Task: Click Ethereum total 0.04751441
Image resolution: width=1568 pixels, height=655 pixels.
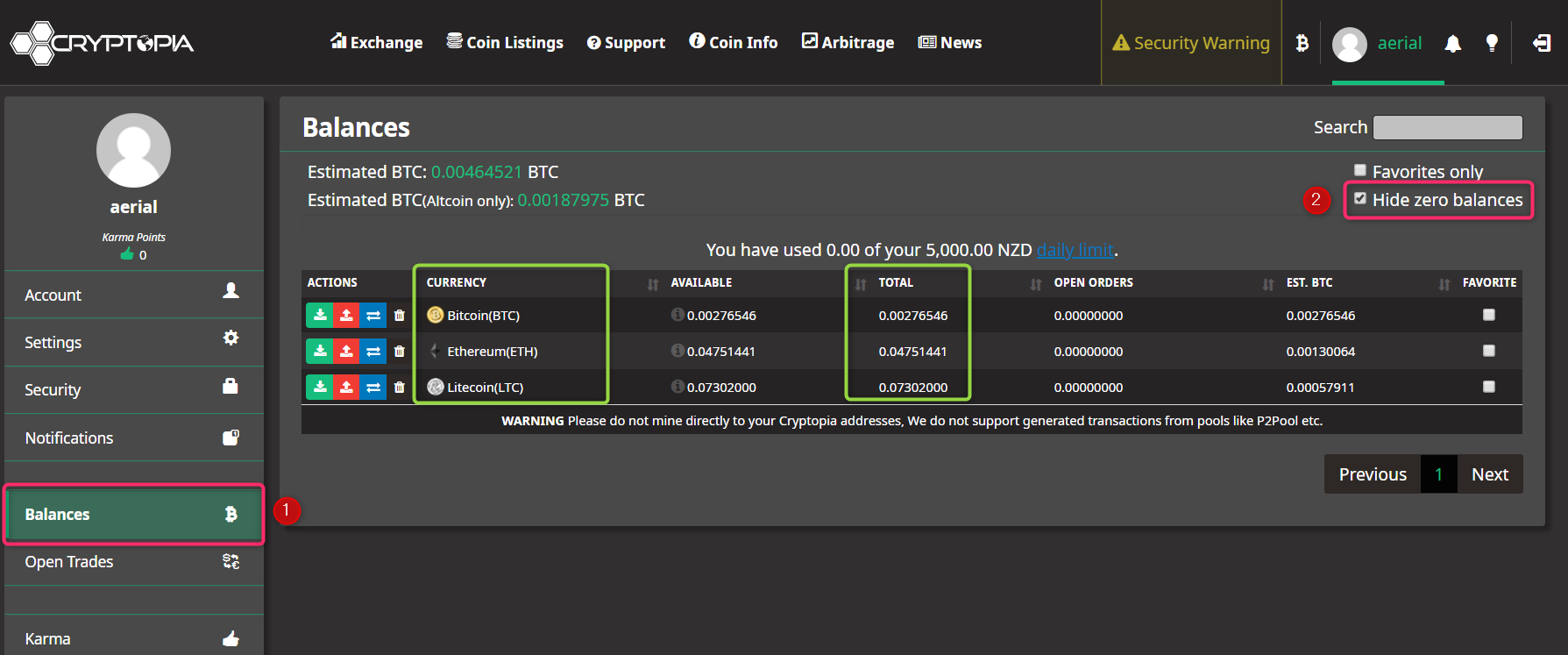Action: [x=912, y=352]
